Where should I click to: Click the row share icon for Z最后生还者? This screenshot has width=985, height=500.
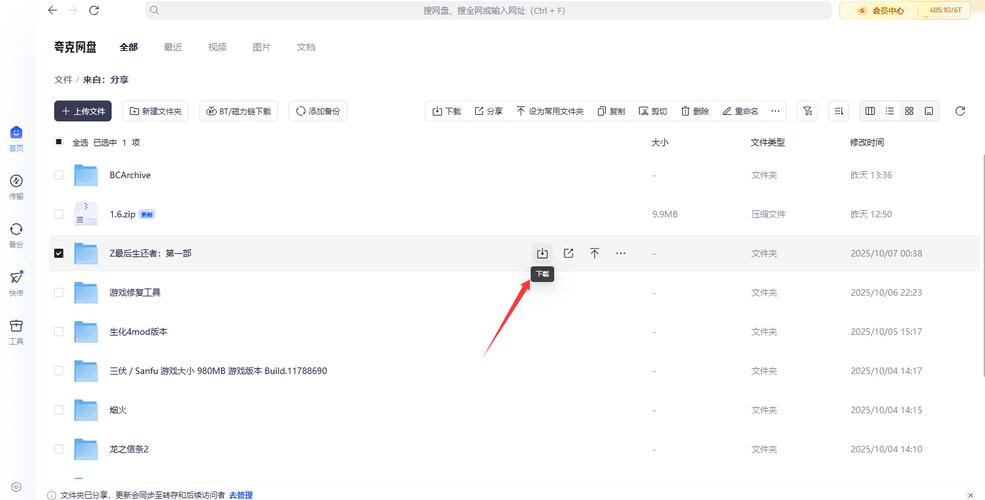(x=569, y=253)
